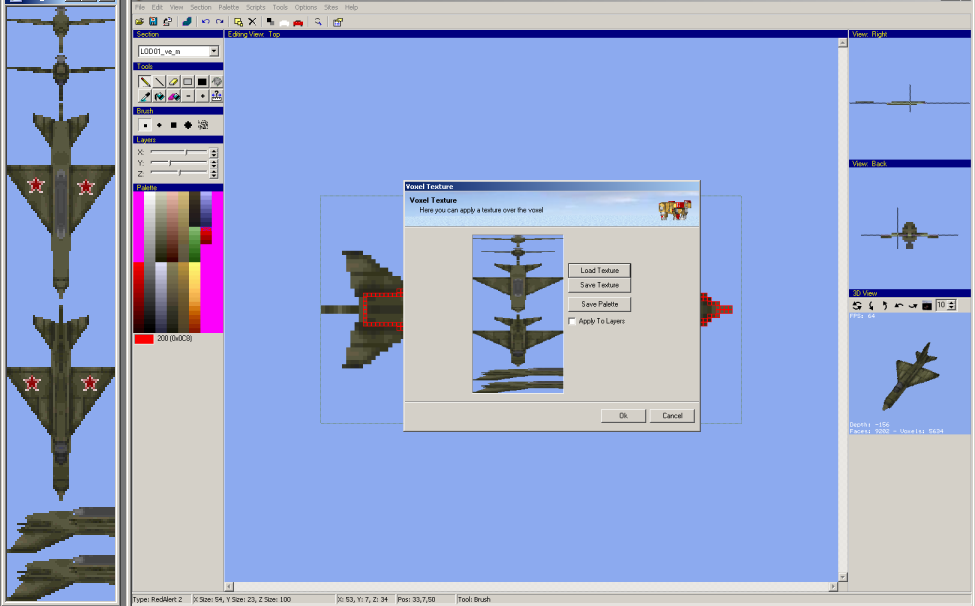Adjust the 3D View rotation step spinner
The height and width of the screenshot is (606, 975).
951,305
